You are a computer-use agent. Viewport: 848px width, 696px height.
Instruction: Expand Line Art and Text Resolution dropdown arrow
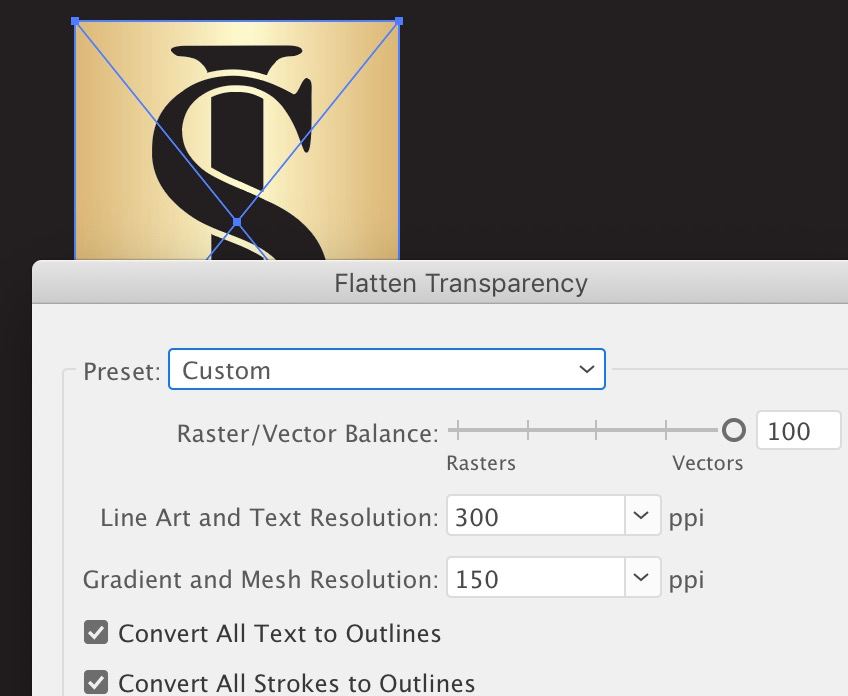(x=641, y=518)
